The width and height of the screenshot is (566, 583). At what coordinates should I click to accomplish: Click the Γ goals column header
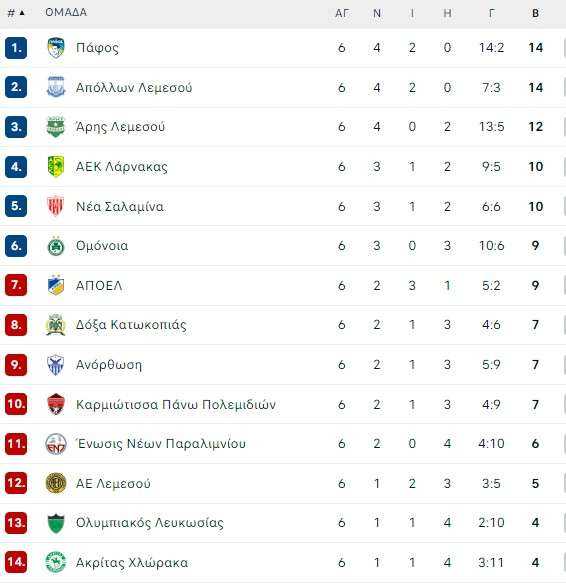492,13
